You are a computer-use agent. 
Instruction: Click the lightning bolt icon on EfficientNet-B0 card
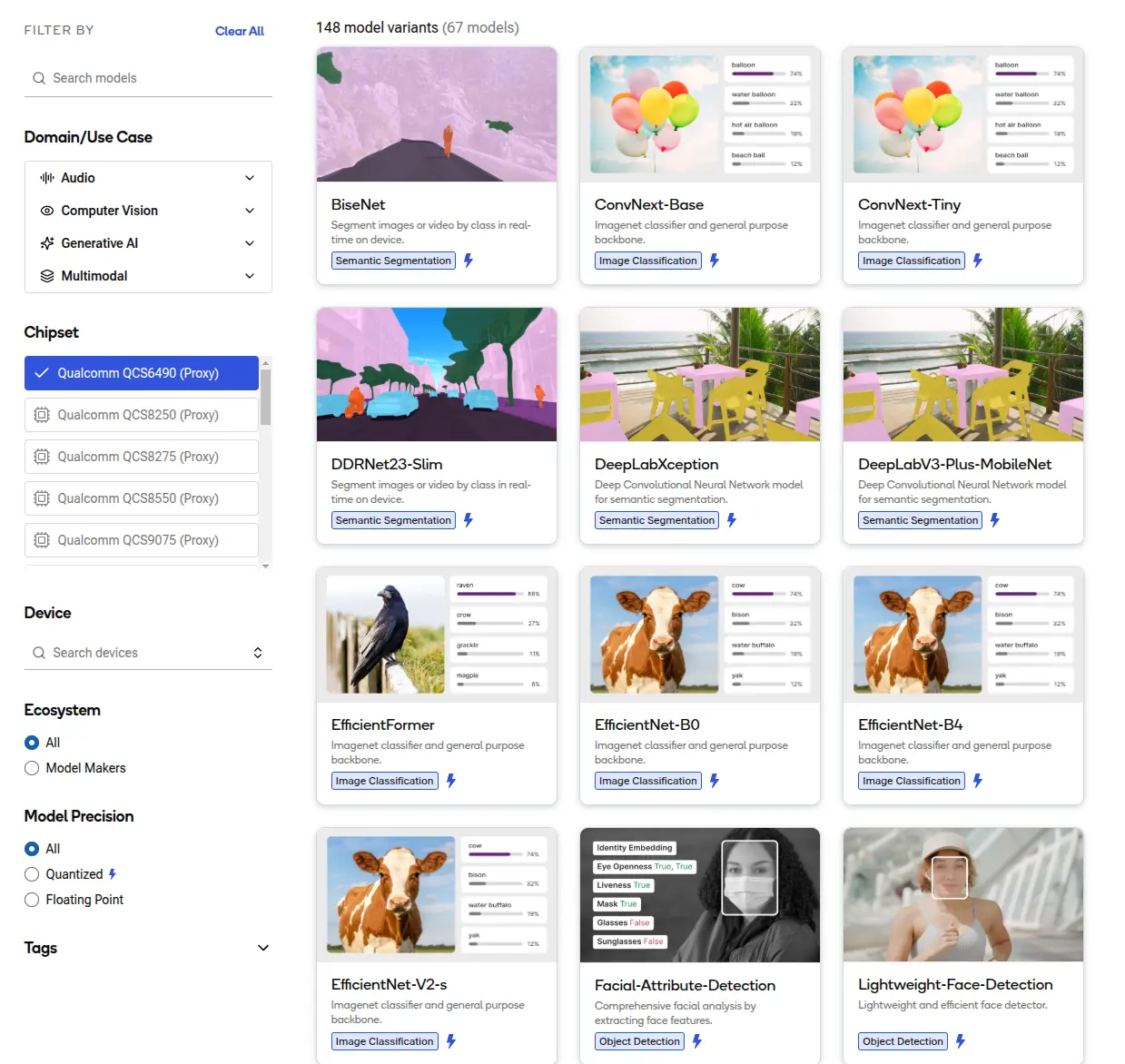click(715, 781)
